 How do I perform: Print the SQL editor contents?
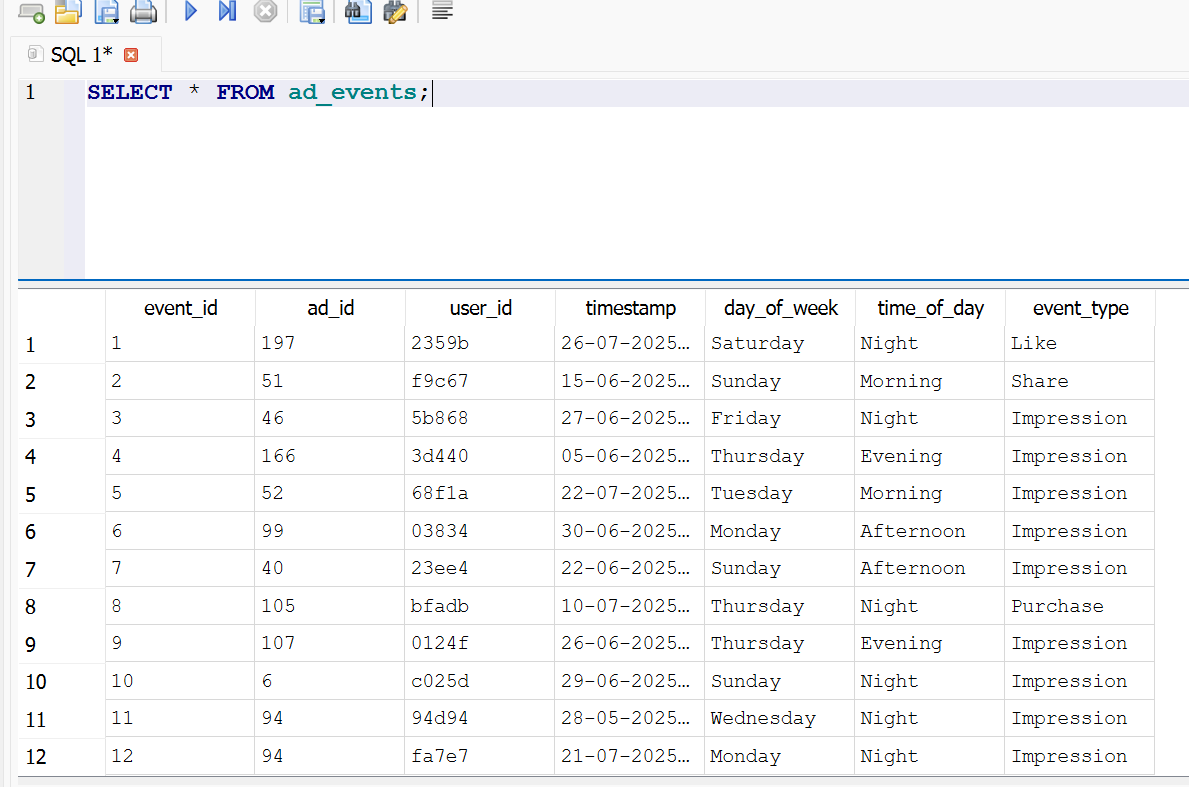pos(144,12)
